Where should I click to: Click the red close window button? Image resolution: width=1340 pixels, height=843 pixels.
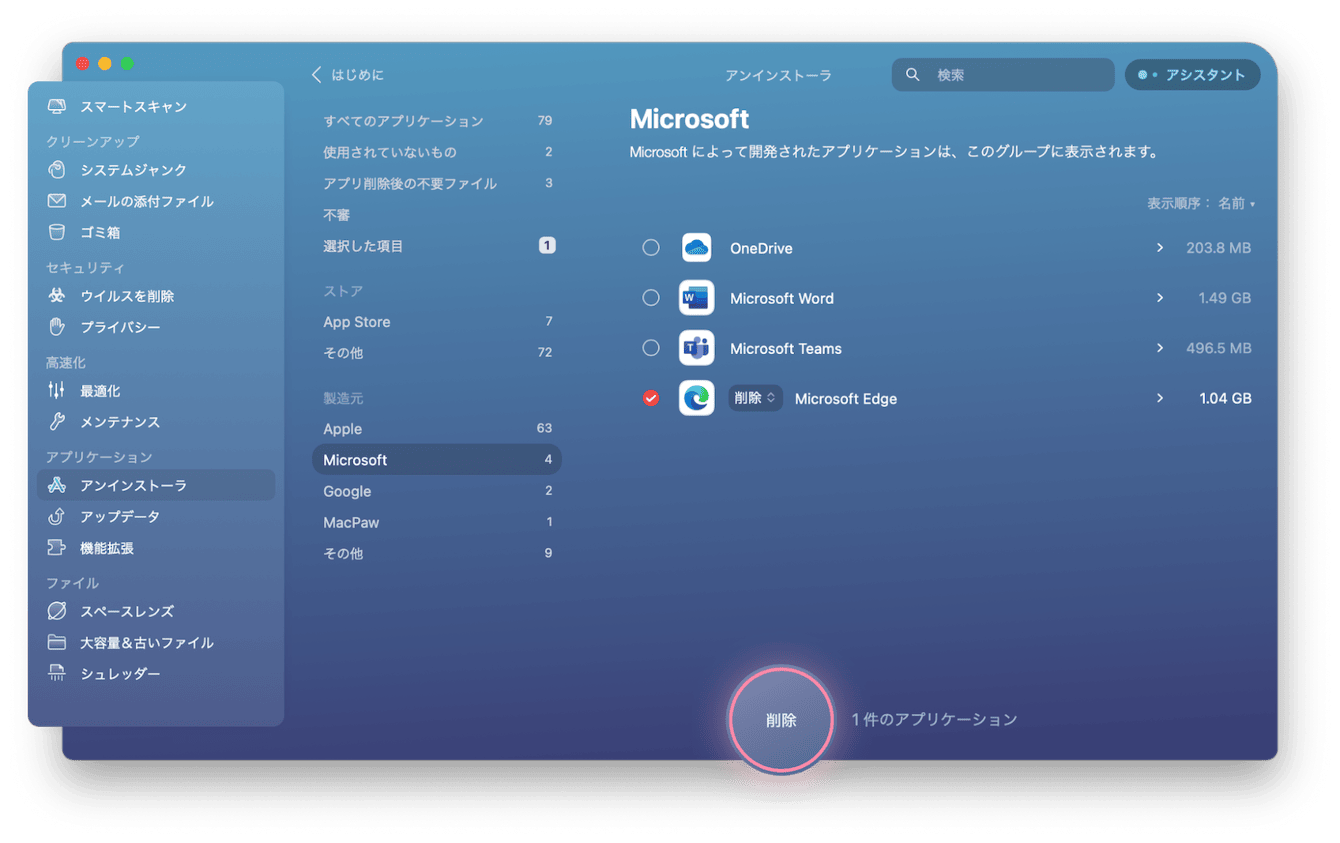(82, 63)
